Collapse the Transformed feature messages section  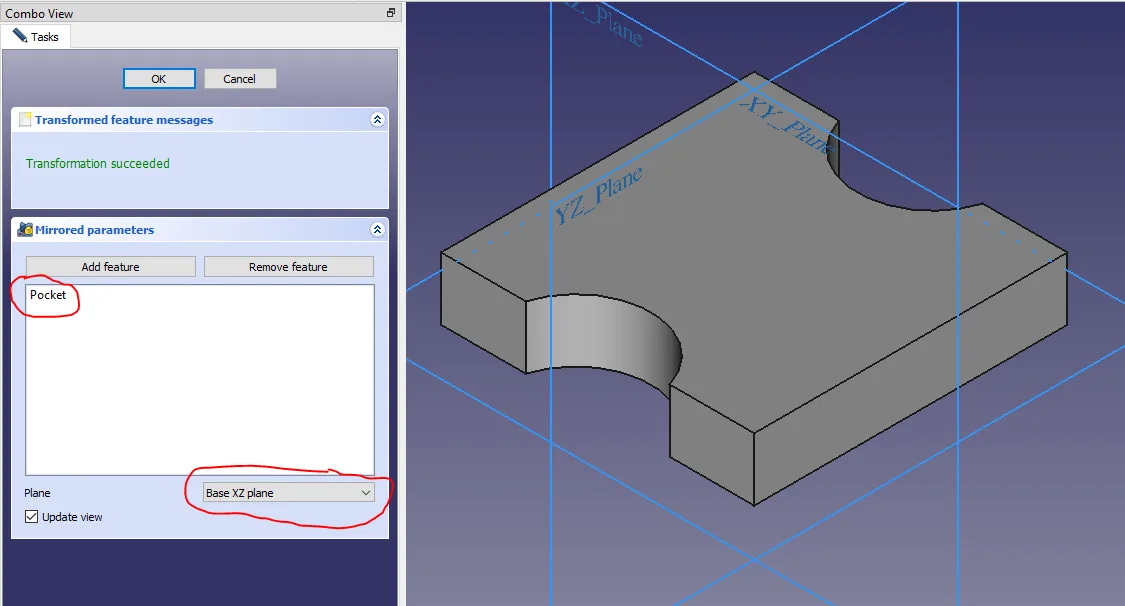pyautogui.click(x=377, y=120)
